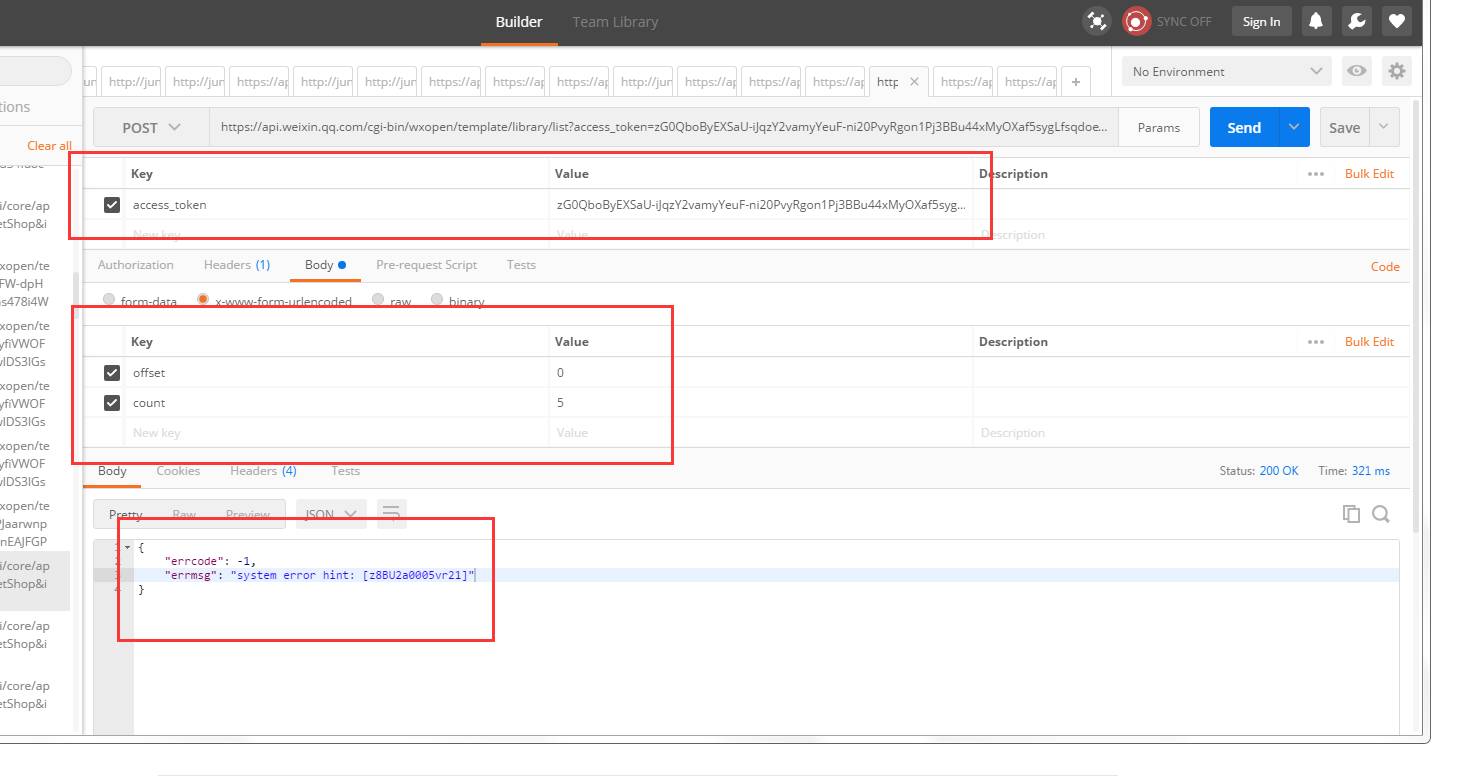1460x780 pixels.
Task: Click the satellite interceptor icon
Action: click(1097, 21)
